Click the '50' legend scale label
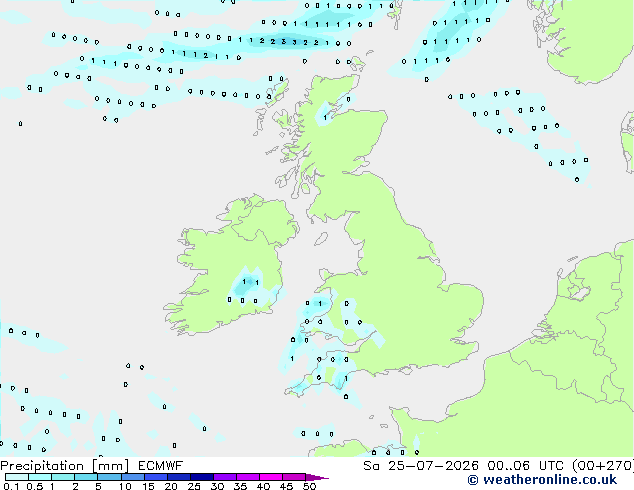Viewport: 634px width, 490px height. pyautogui.click(x=309, y=486)
